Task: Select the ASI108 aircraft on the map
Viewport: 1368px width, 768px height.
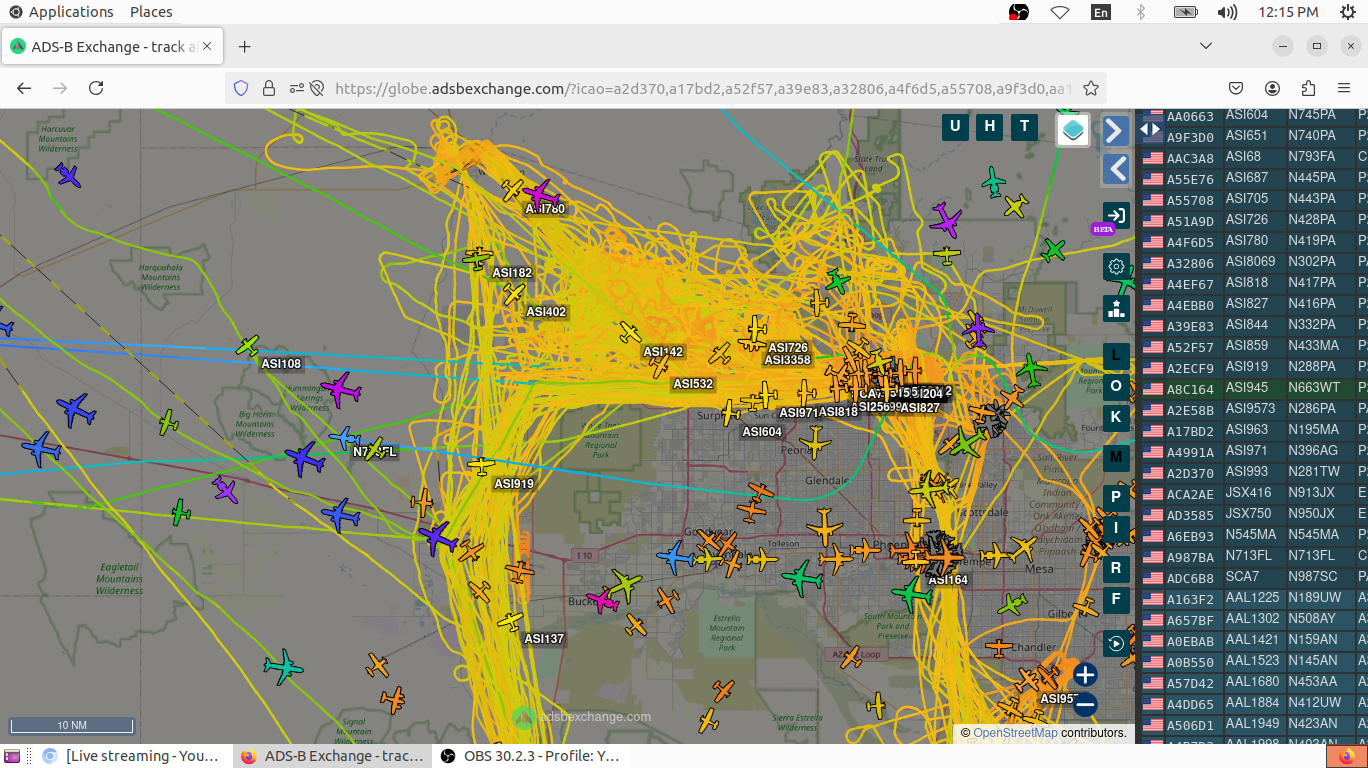Action: (x=248, y=346)
